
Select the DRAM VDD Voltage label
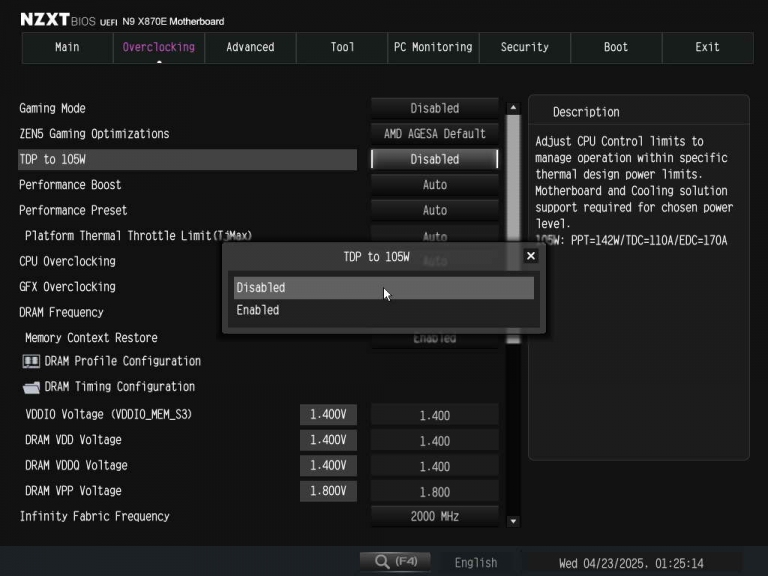pyautogui.click(x=73, y=440)
